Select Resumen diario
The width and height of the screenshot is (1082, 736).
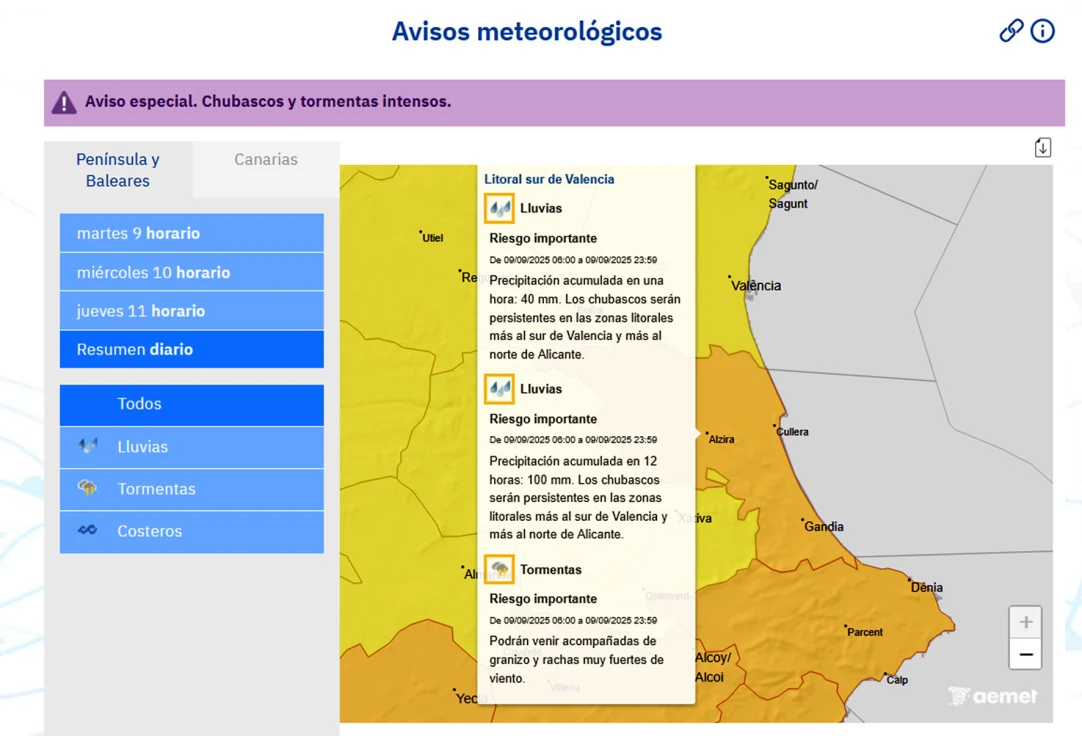pyautogui.click(x=191, y=349)
